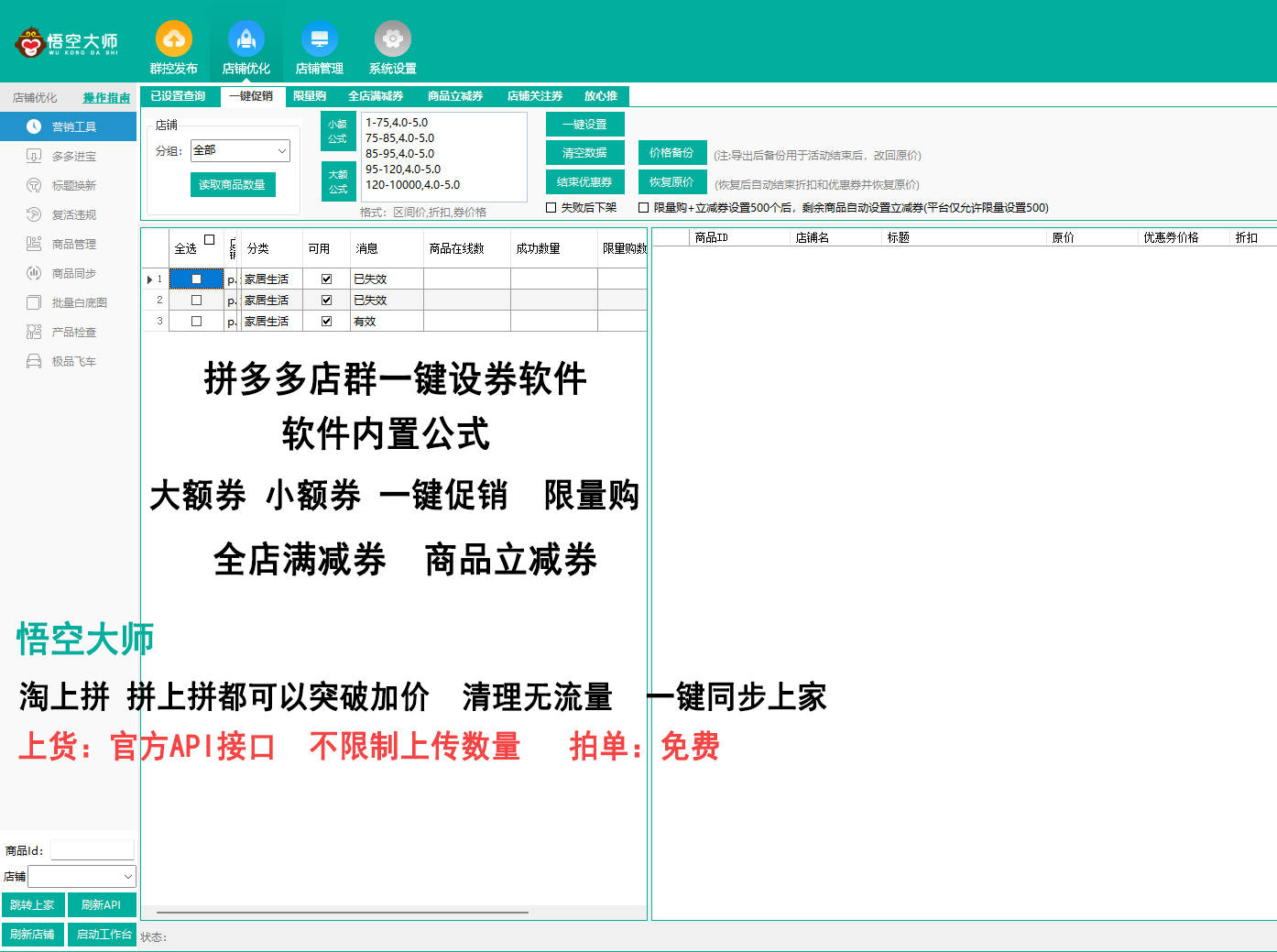Uncheck the 可用 checkbox in row 2
1277x952 pixels.
click(x=326, y=300)
